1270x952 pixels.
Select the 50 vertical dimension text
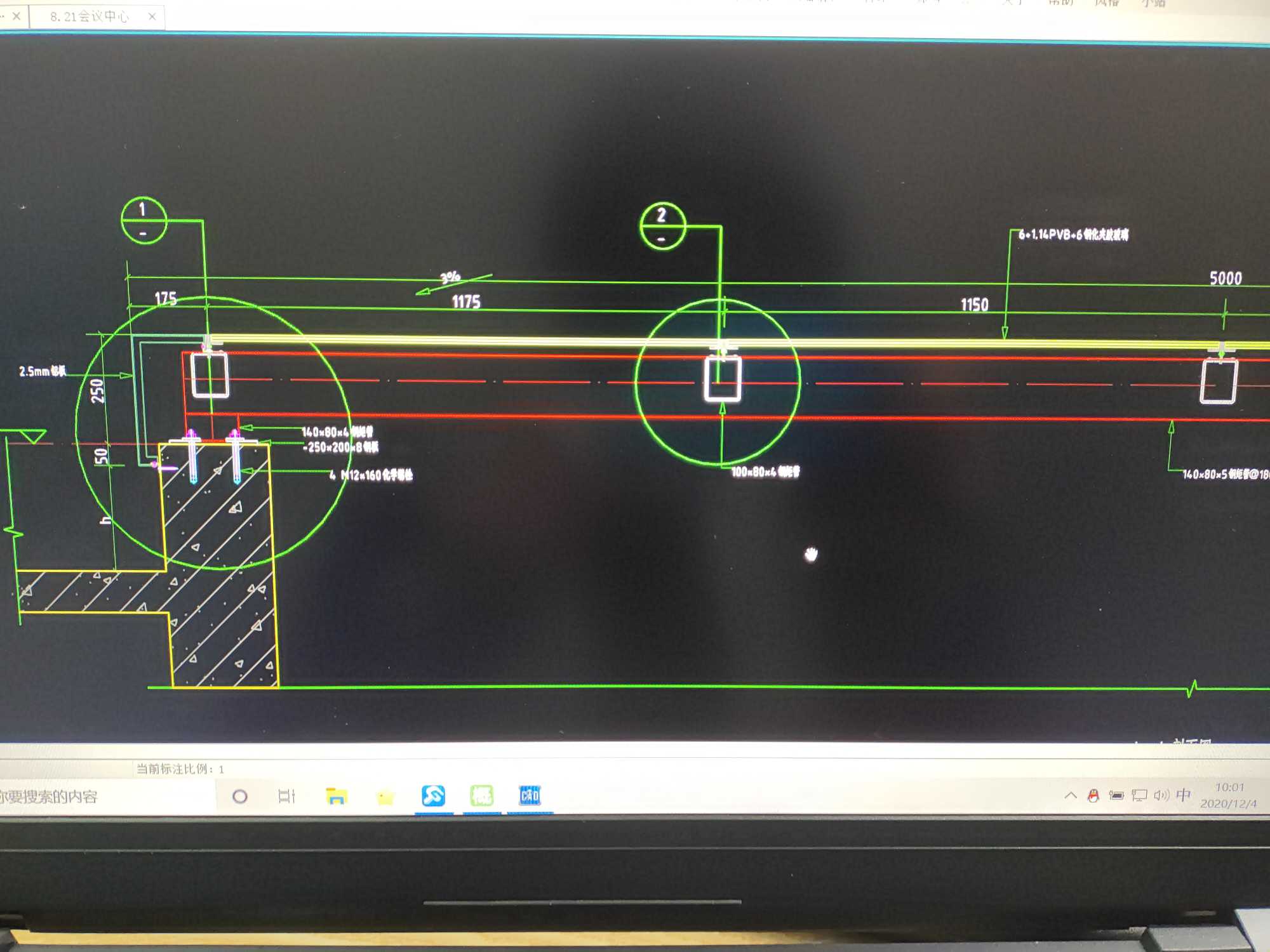(x=102, y=456)
